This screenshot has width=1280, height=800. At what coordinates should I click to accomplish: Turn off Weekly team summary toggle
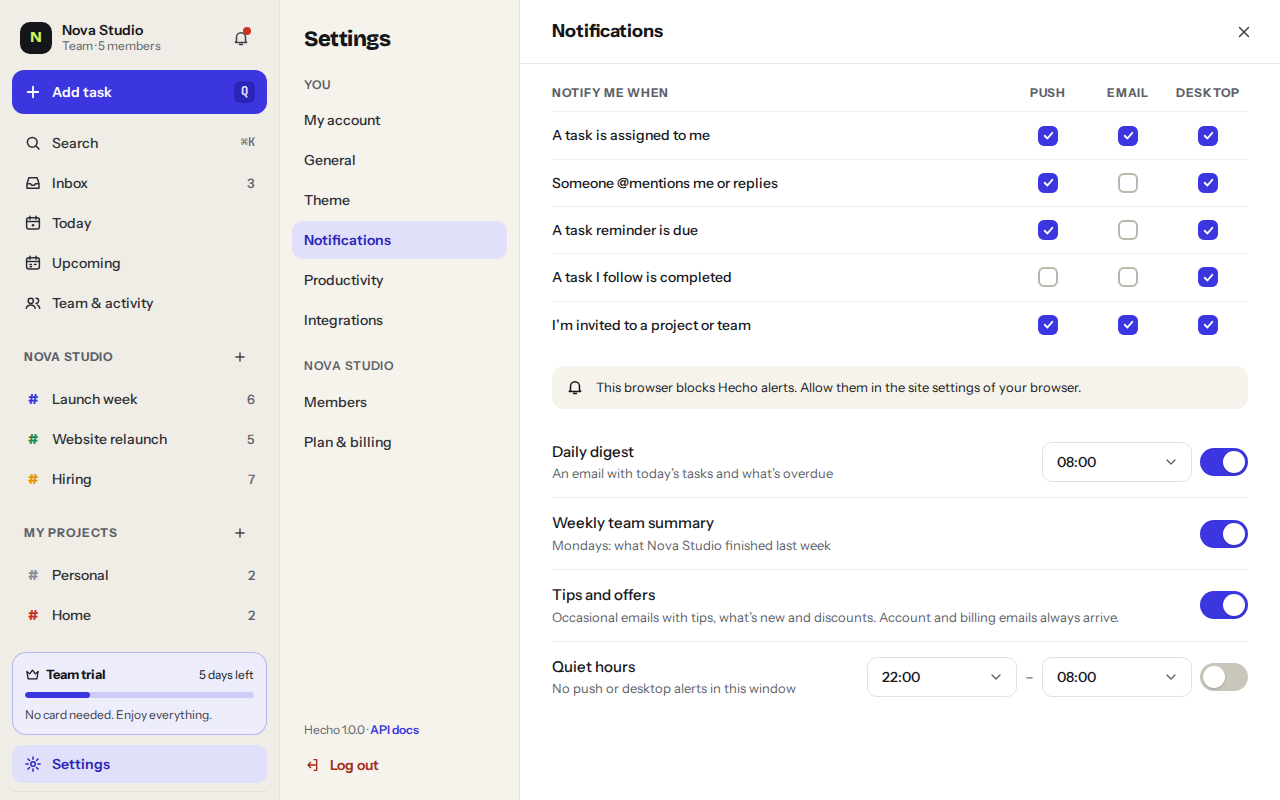click(x=1224, y=534)
